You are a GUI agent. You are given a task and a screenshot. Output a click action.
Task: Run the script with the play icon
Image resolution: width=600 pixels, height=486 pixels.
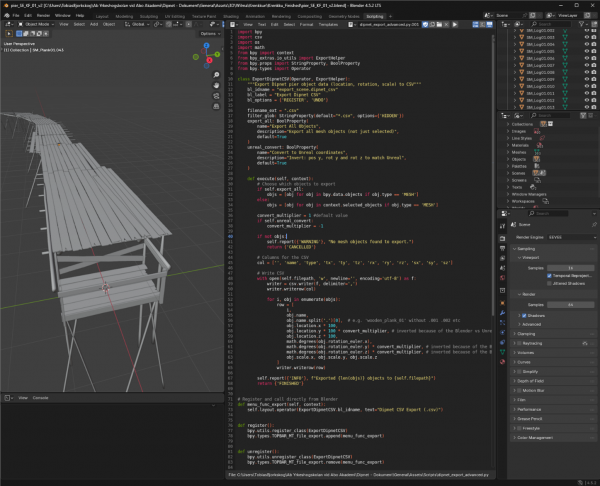tap(455, 24)
